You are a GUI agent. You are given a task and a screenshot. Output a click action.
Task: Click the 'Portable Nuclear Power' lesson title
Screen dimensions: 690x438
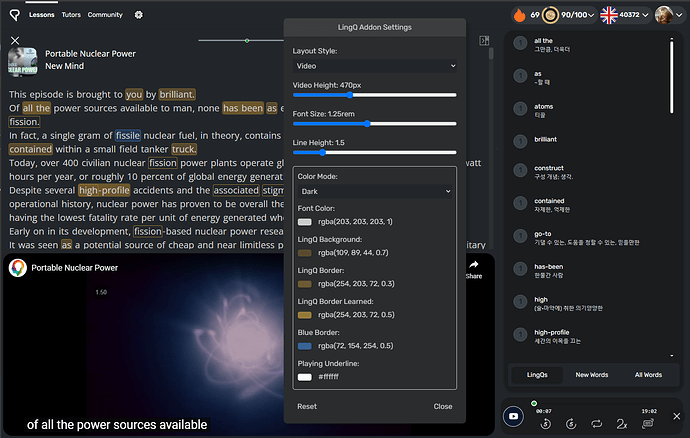coord(90,54)
